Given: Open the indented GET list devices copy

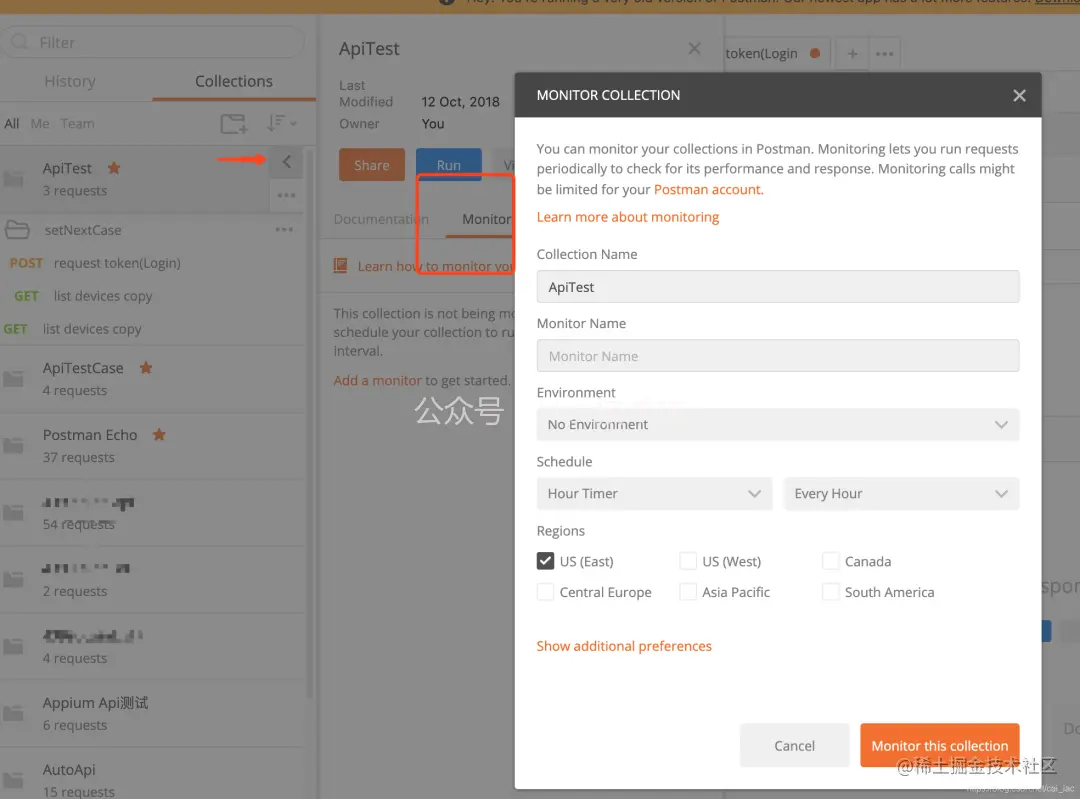Looking at the screenshot, I should (x=83, y=296).
